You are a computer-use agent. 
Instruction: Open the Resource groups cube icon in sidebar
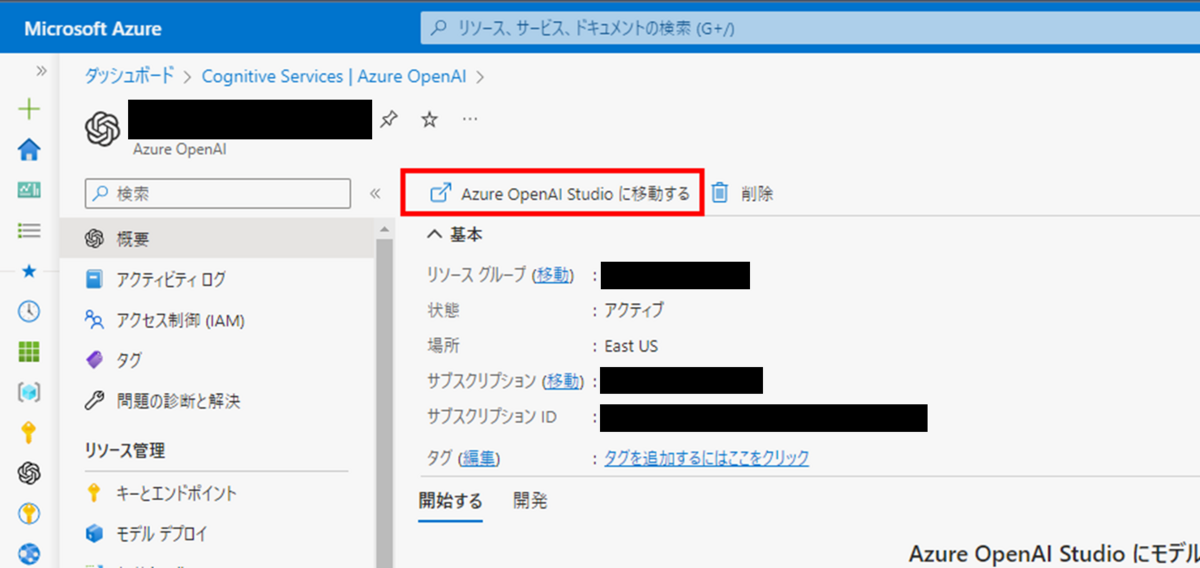tap(30, 392)
